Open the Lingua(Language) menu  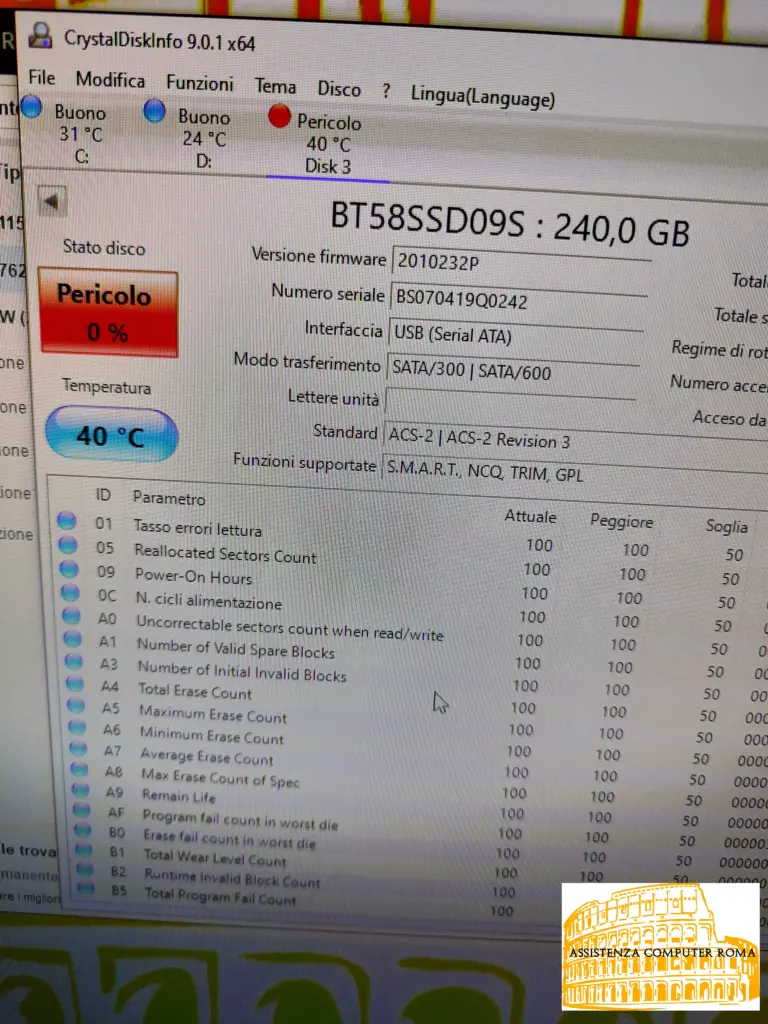(483, 96)
